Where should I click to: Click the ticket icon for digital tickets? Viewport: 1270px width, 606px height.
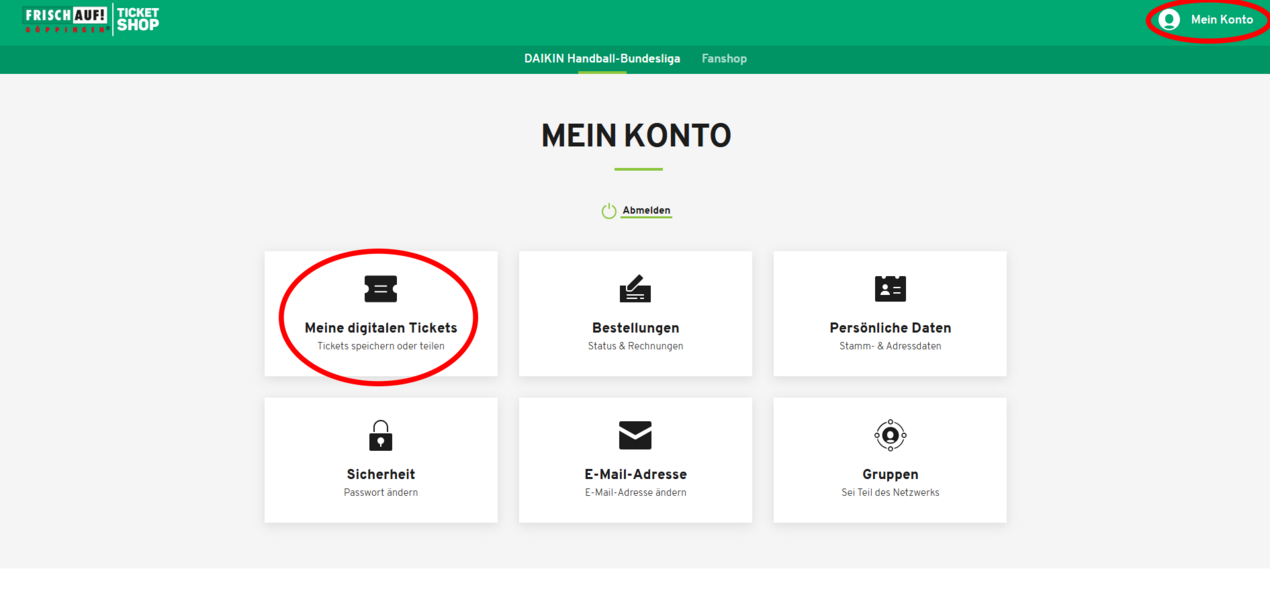point(381,289)
